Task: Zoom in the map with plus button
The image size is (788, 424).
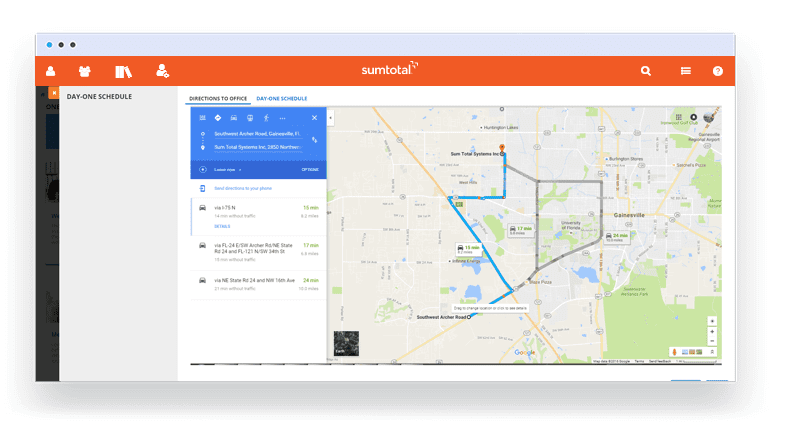Action: (x=712, y=332)
